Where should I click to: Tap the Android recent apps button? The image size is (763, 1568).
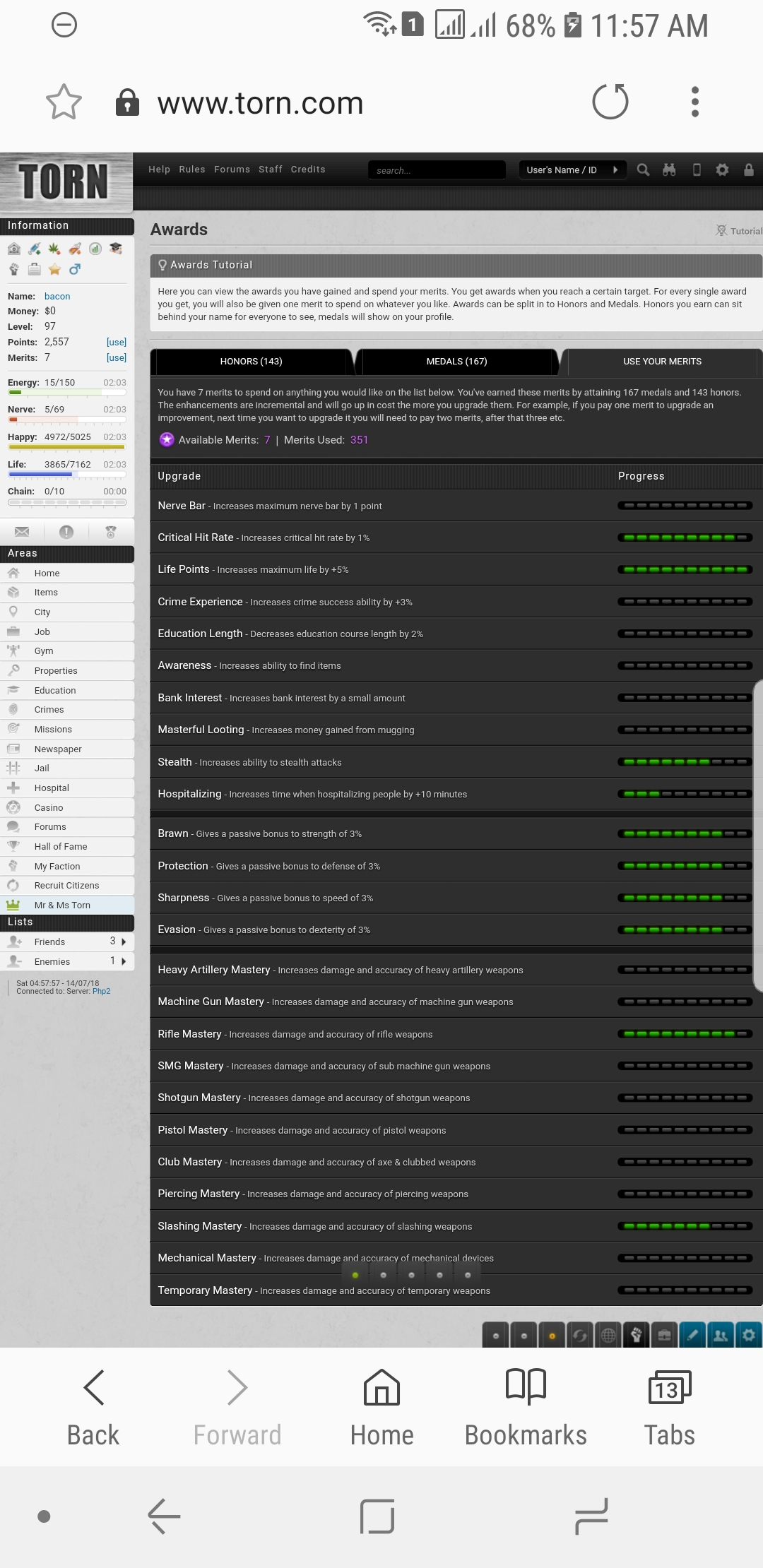click(x=591, y=1516)
